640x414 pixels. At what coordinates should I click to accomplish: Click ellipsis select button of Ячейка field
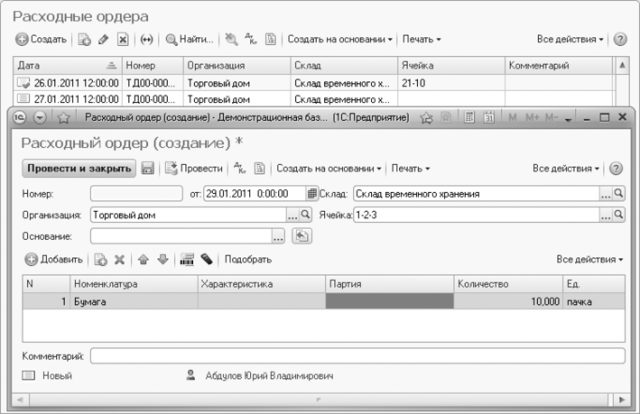[606, 215]
